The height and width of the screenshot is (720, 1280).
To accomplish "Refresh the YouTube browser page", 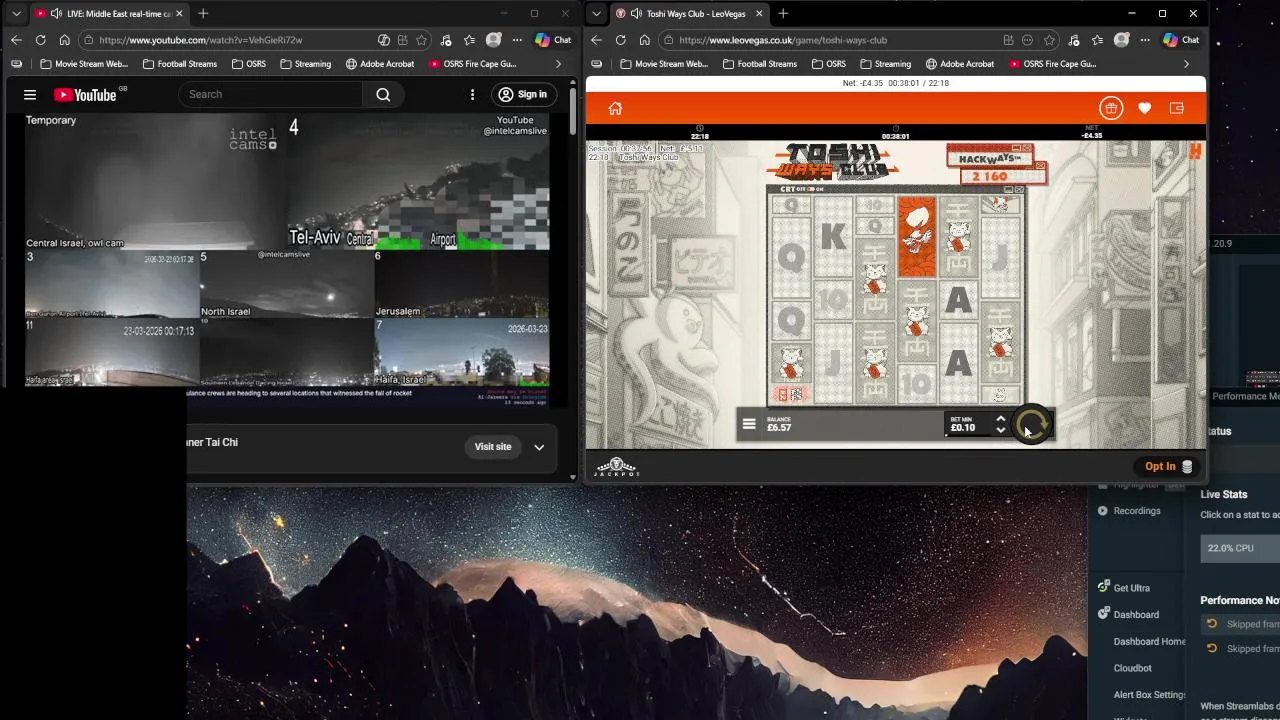I will pyautogui.click(x=40, y=40).
